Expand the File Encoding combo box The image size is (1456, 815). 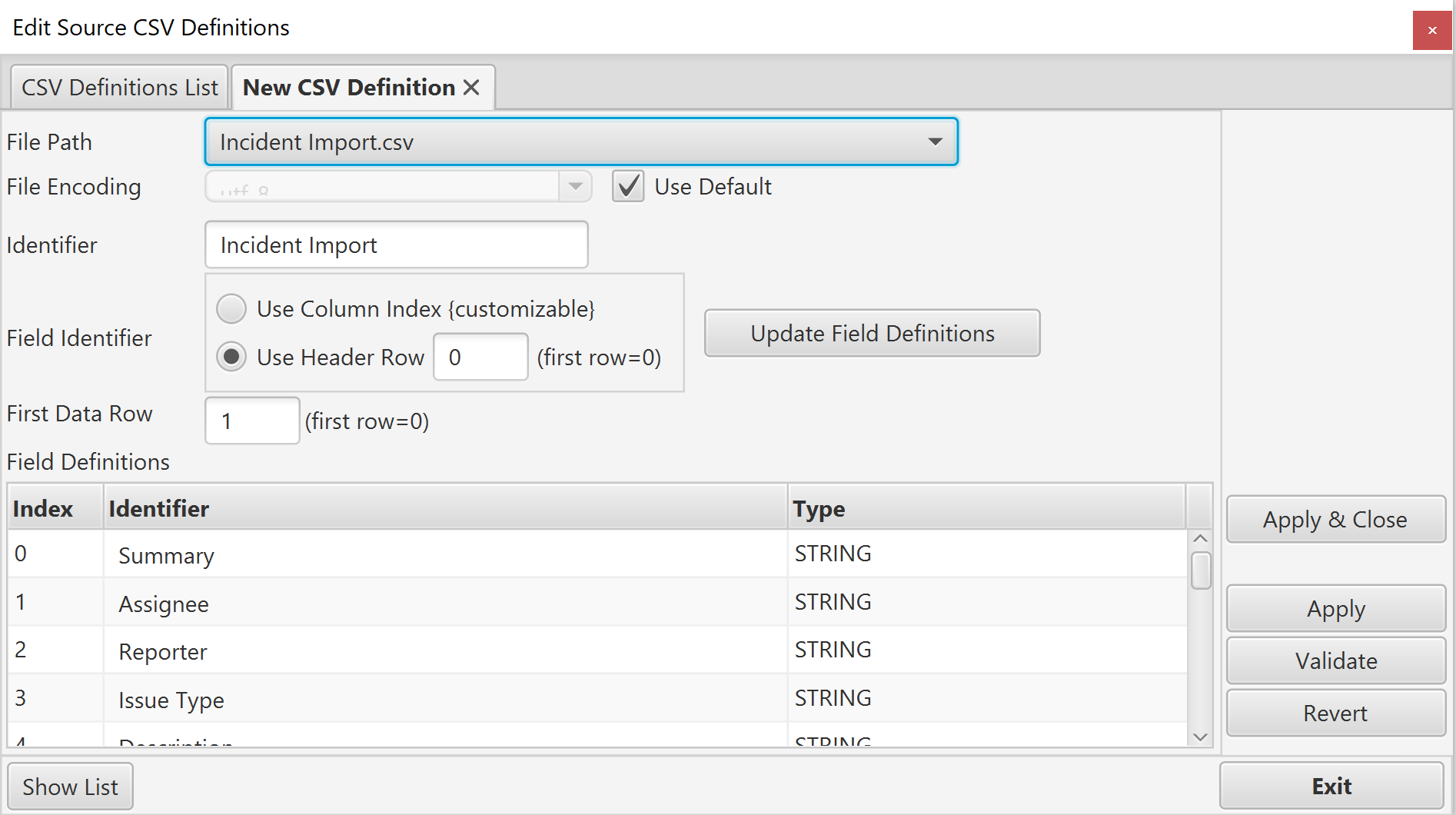coord(575,186)
